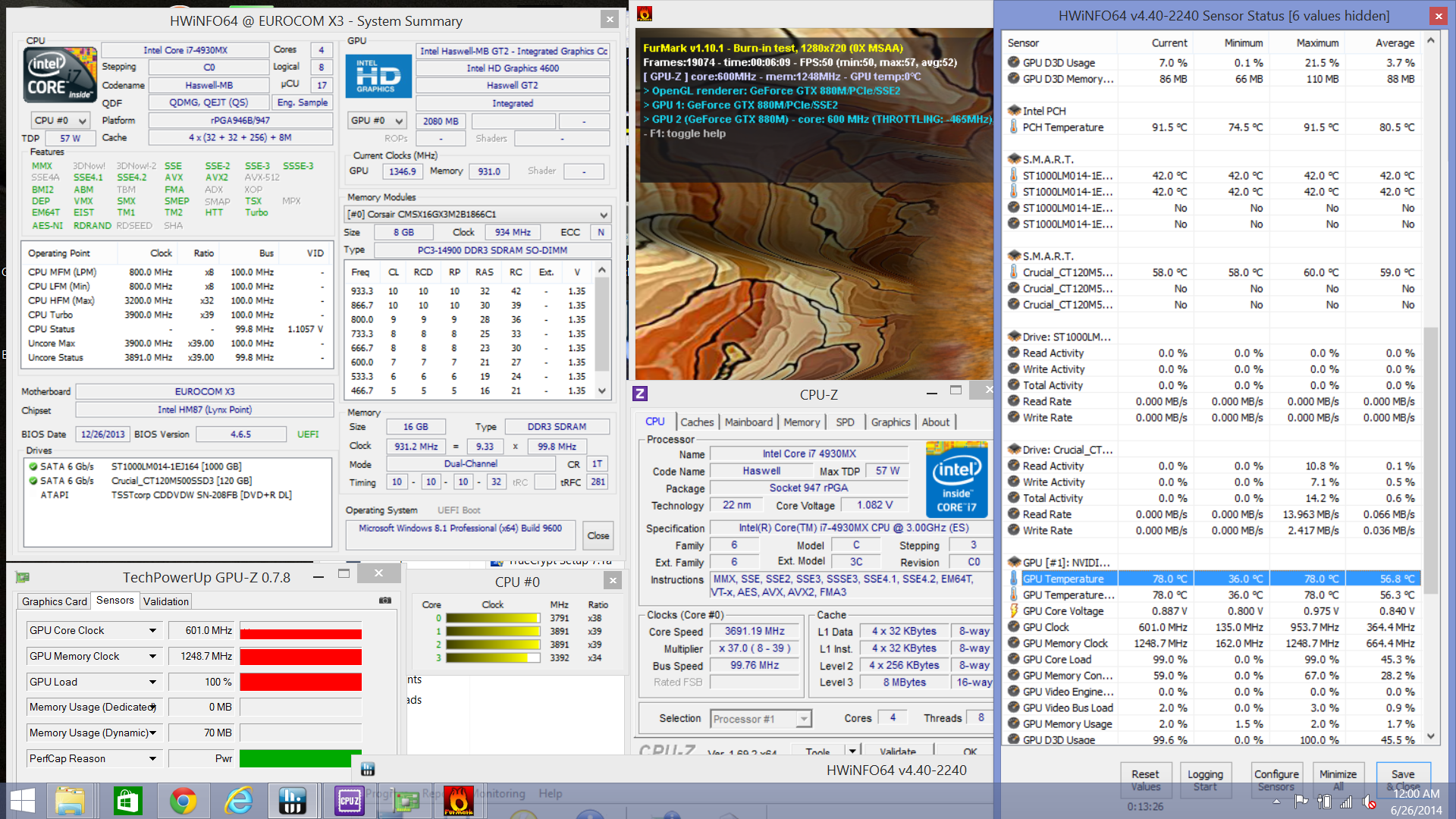Open the Windows Start button
The width and height of the screenshot is (1456, 819).
point(23,801)
